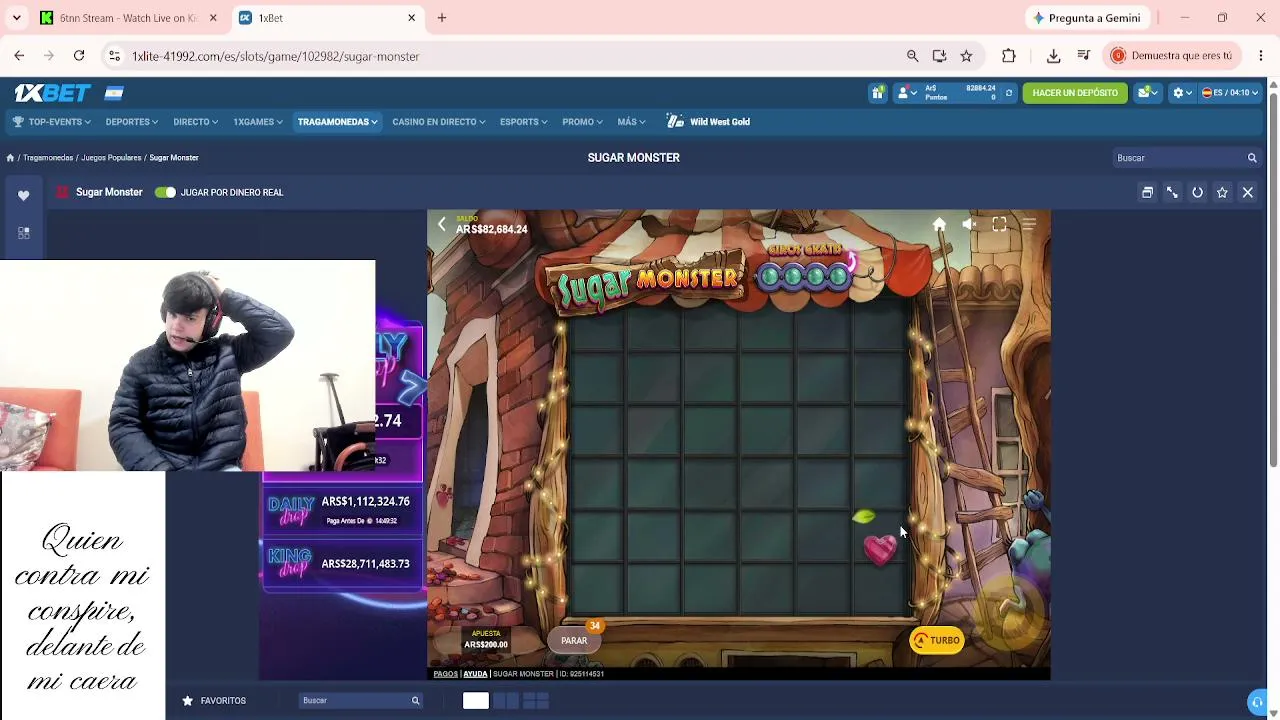The width and height of the screenshot is (1280, 720).
Task: Open the gift bonuses icon in header
Action: click(x=877, y=93)
